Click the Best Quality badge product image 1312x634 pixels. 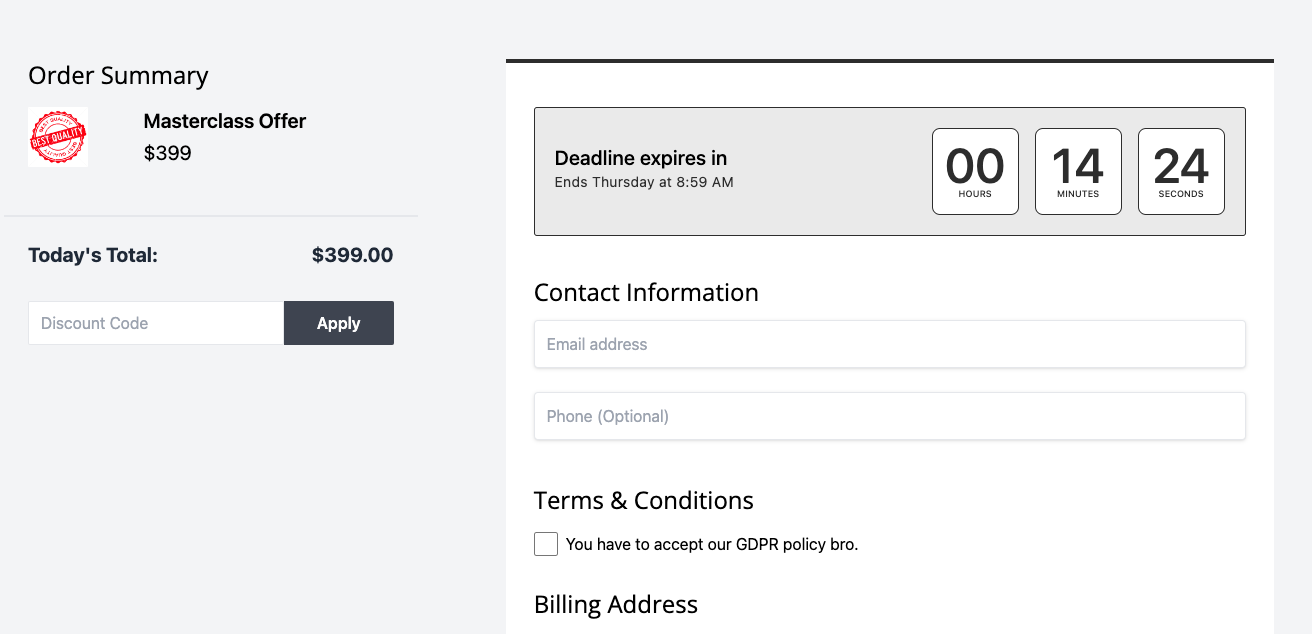click(x=58, y=137)
